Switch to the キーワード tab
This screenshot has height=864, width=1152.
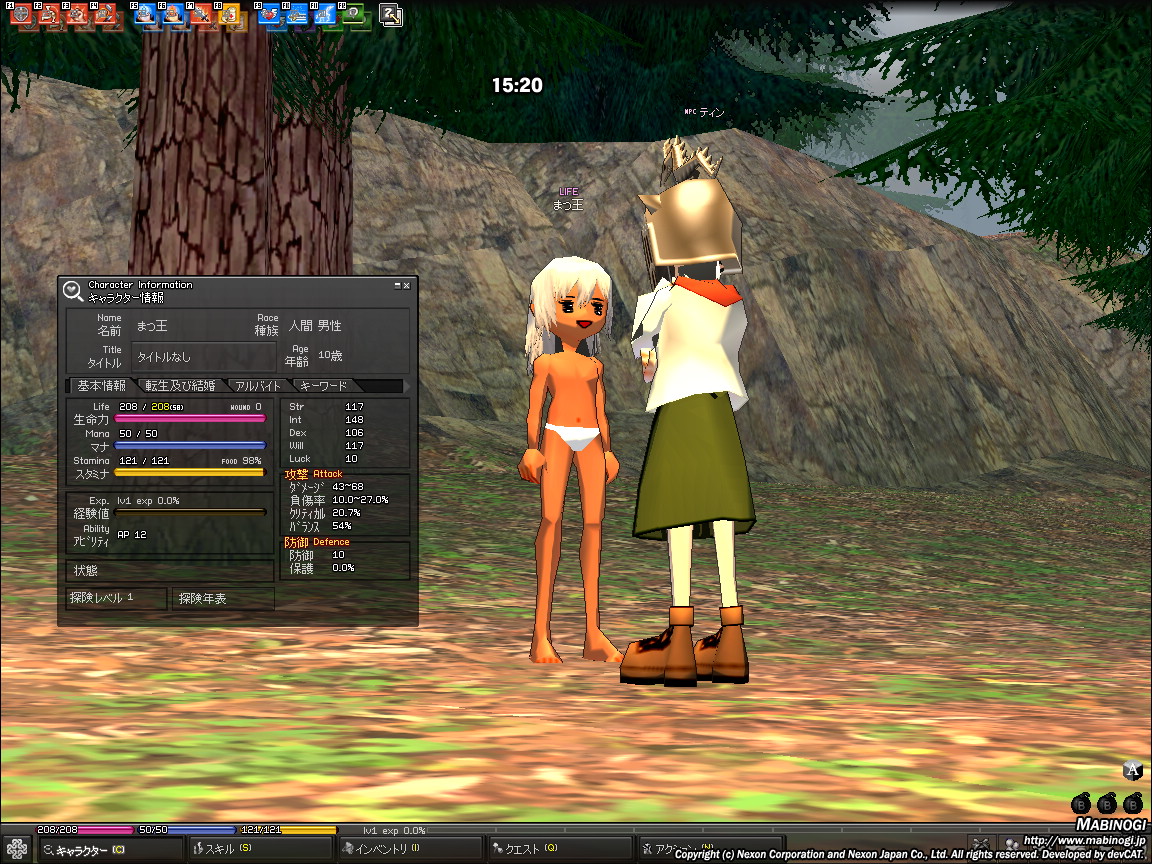tap(323, 386)
